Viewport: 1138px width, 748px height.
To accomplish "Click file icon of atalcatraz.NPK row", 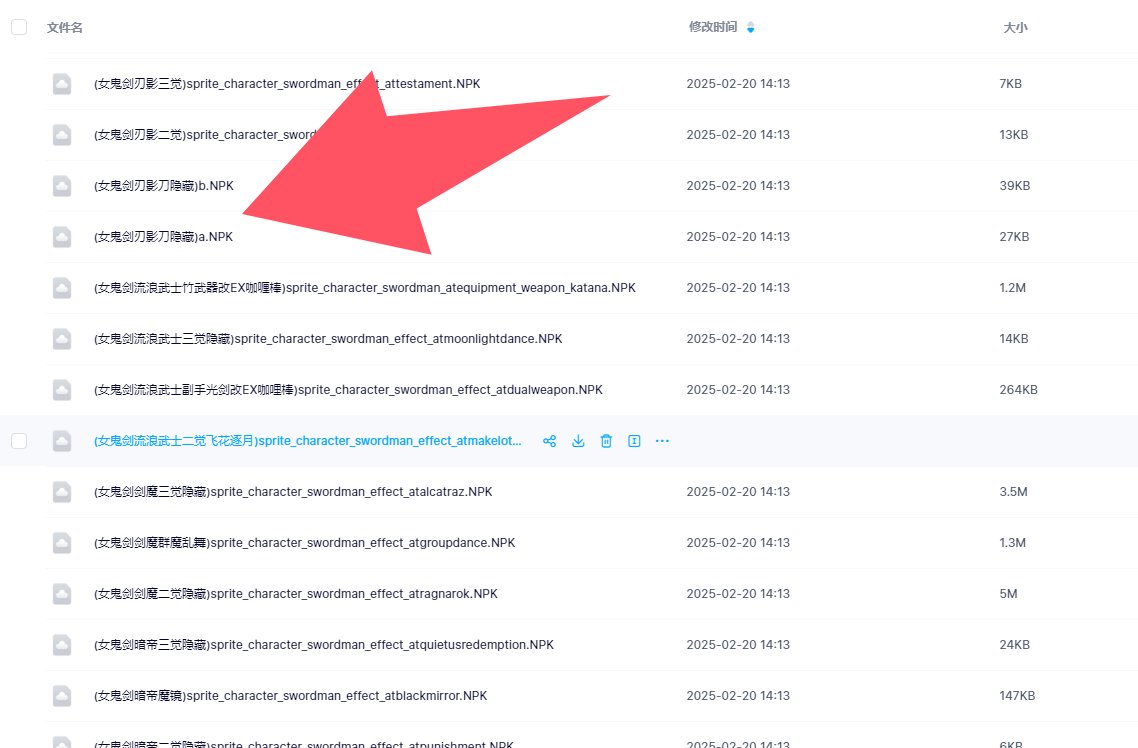I will click(62, 492).
